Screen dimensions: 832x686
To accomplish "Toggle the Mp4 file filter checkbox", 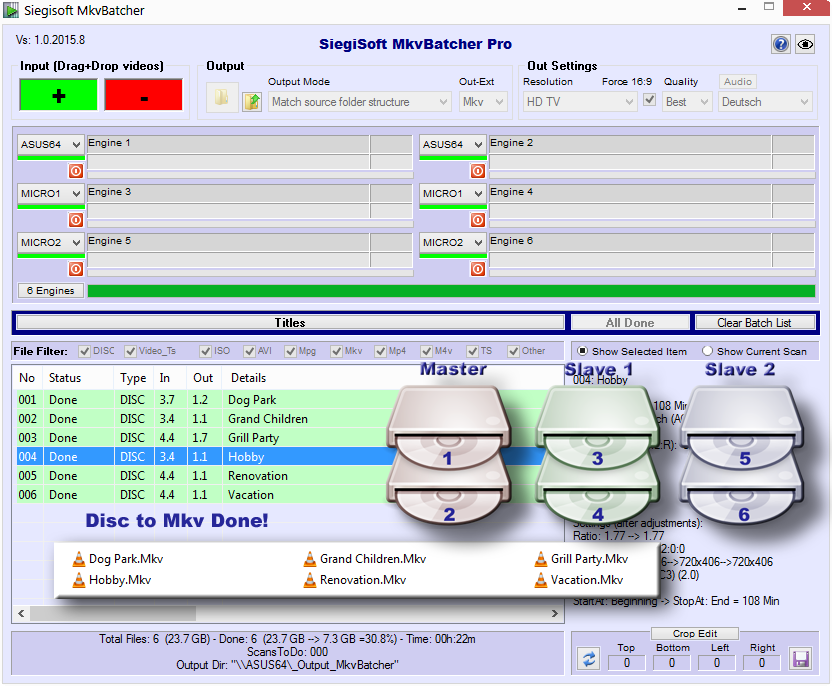I will point(380,351).
